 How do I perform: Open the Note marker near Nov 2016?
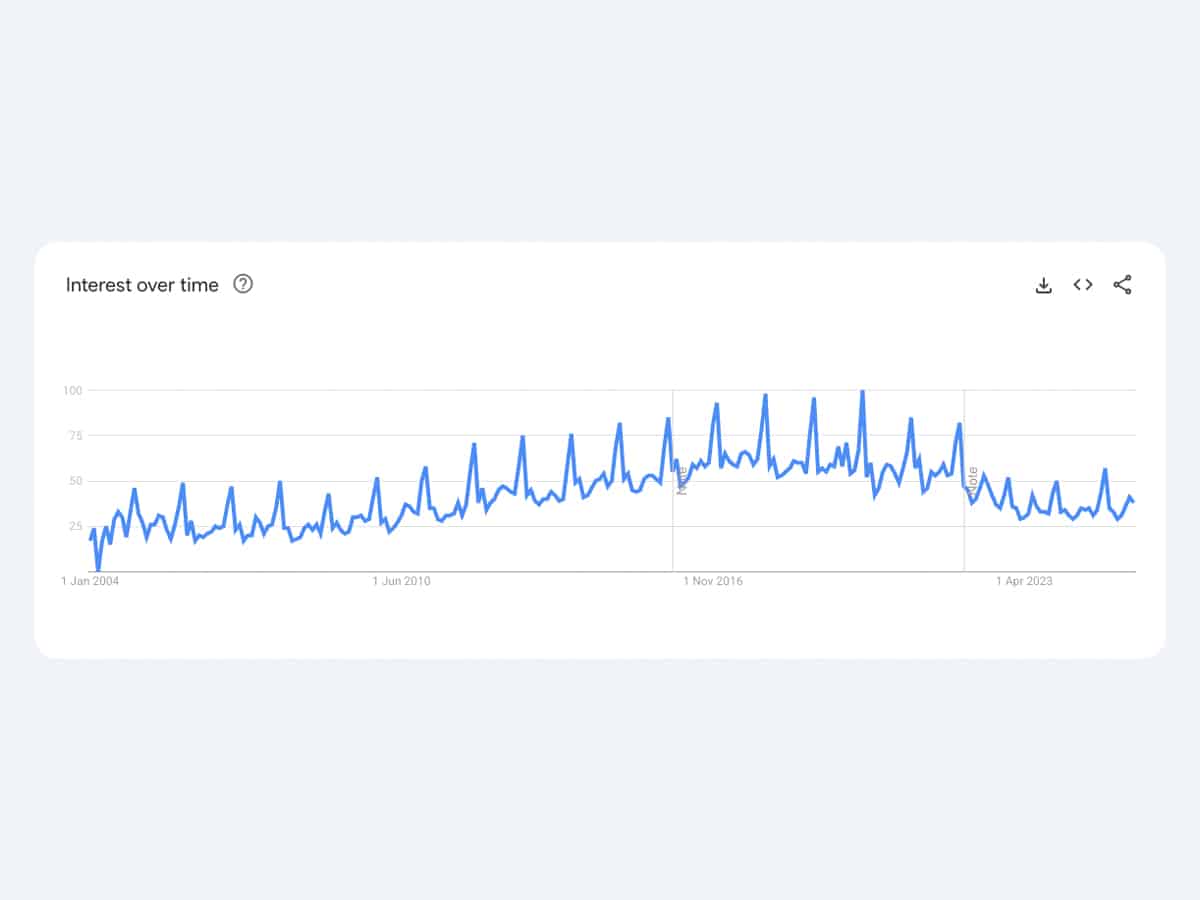coord(682,480)
